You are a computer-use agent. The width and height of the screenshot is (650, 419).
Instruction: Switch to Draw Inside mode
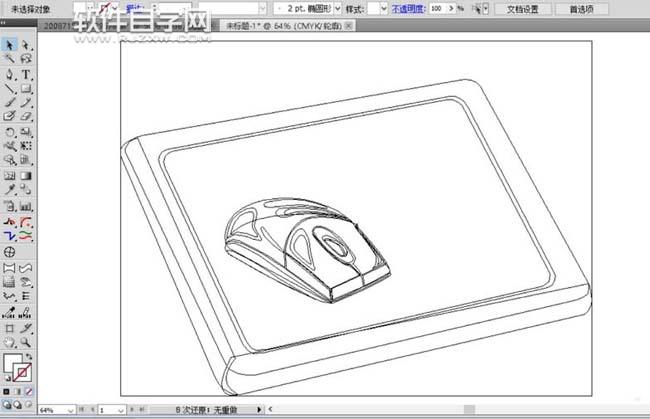(29, 404)
